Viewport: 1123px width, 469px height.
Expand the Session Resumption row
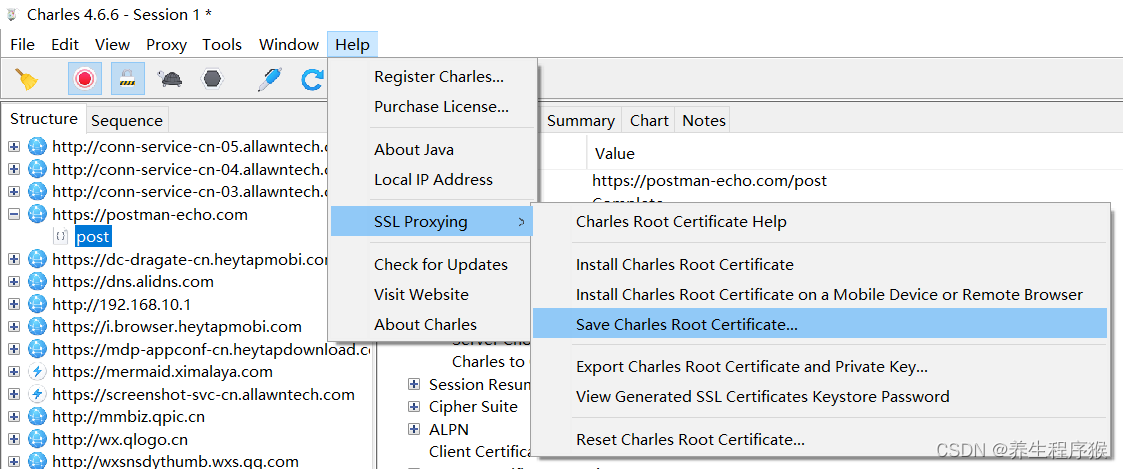click(x=413, y=384)
